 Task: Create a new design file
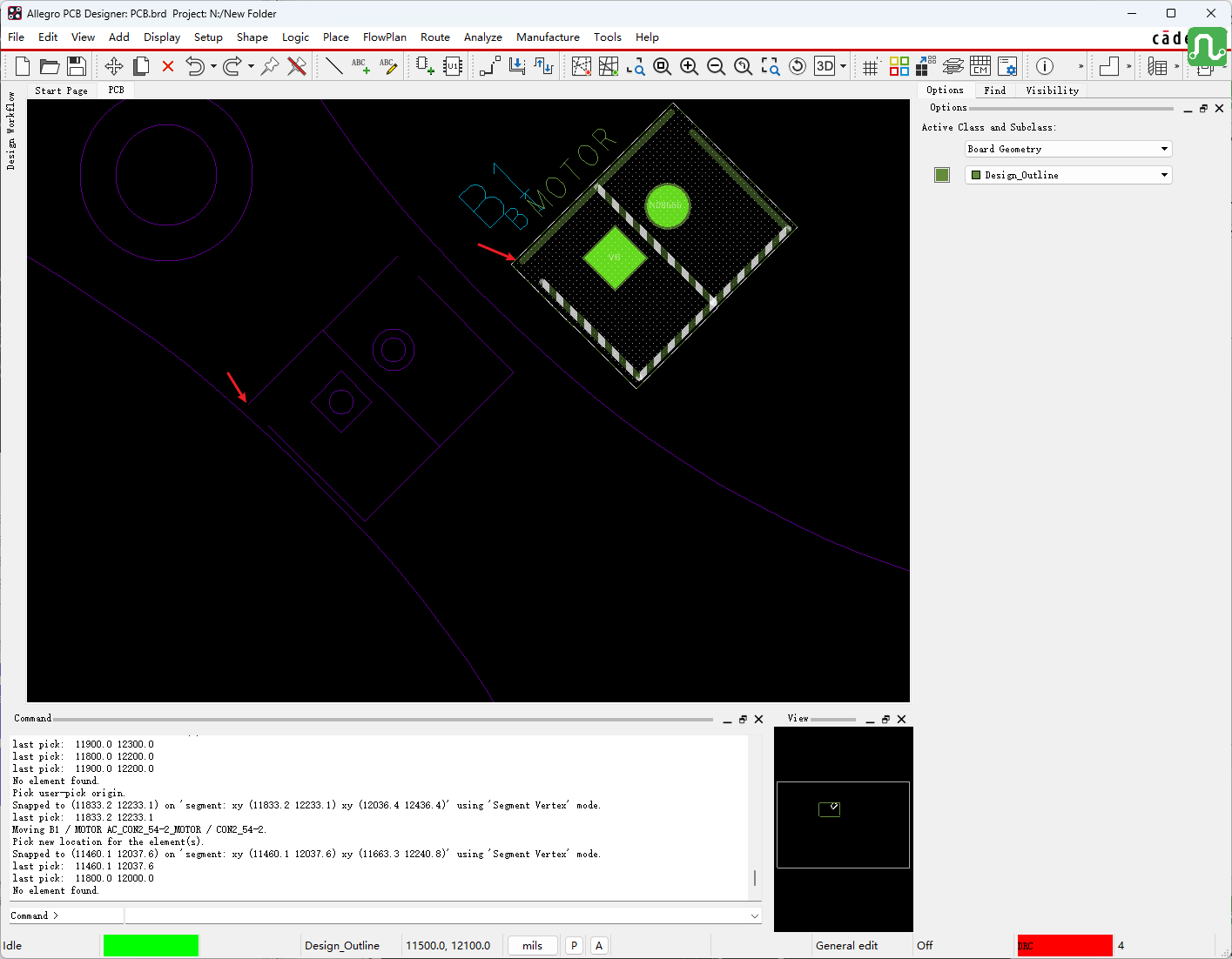[24, 66]
